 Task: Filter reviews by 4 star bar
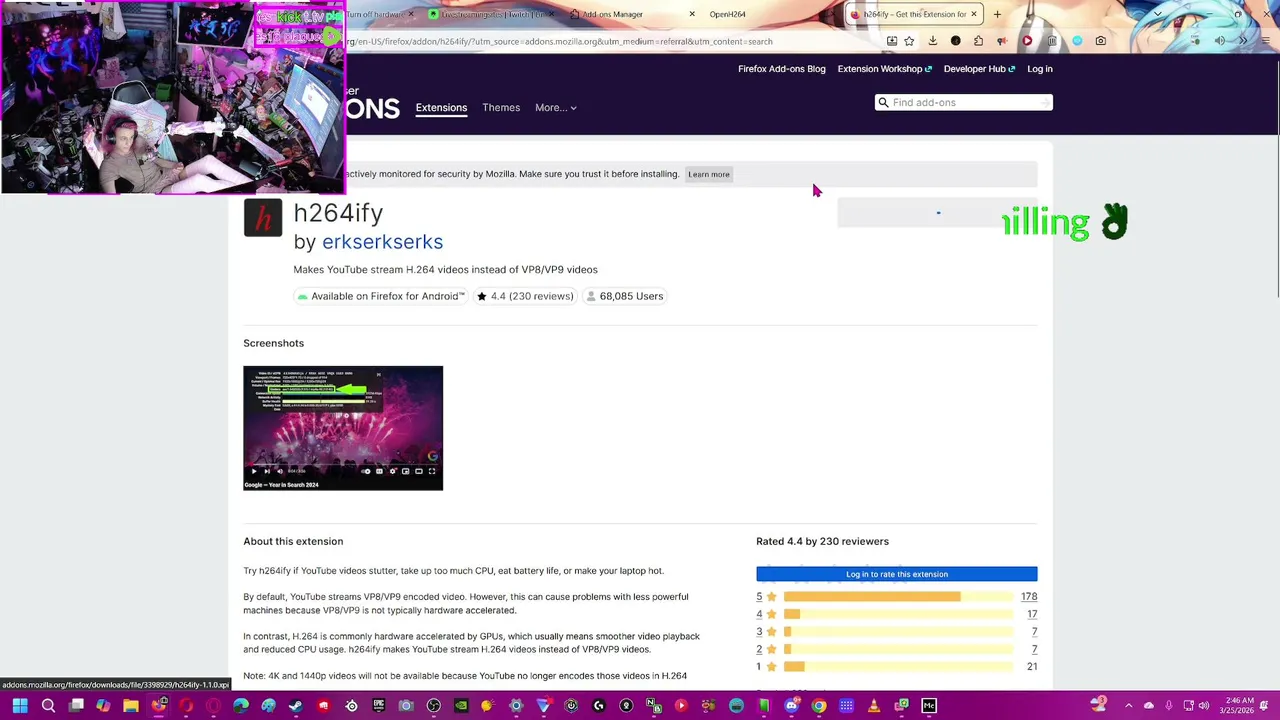pos(898,614)
